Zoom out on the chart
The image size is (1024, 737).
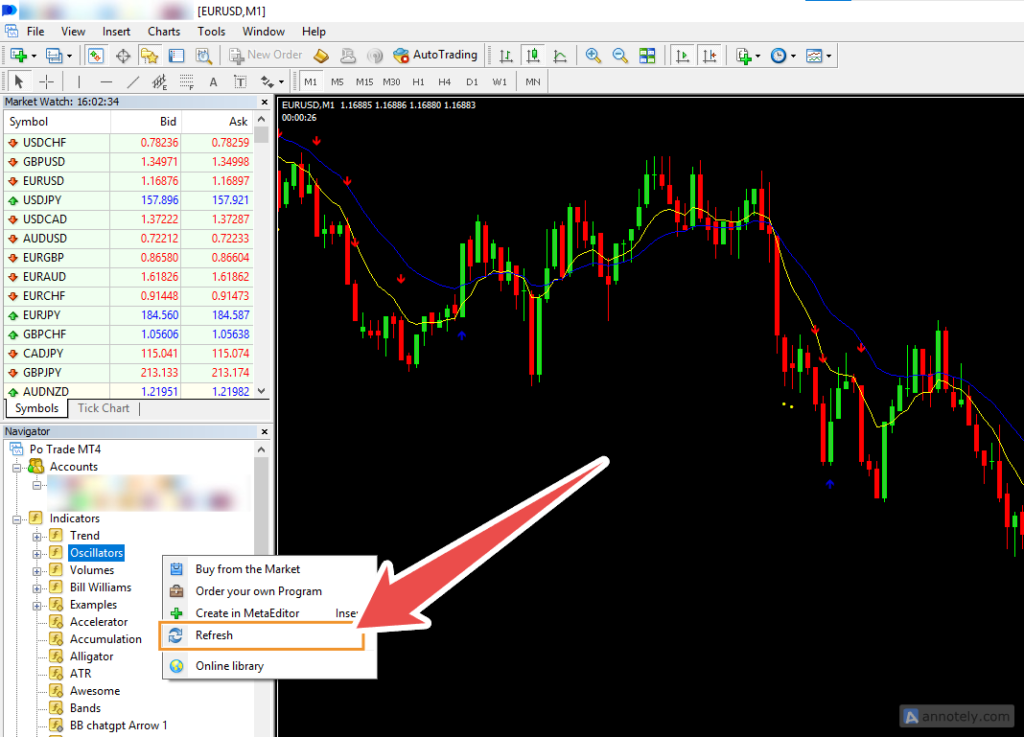point(620,55)
